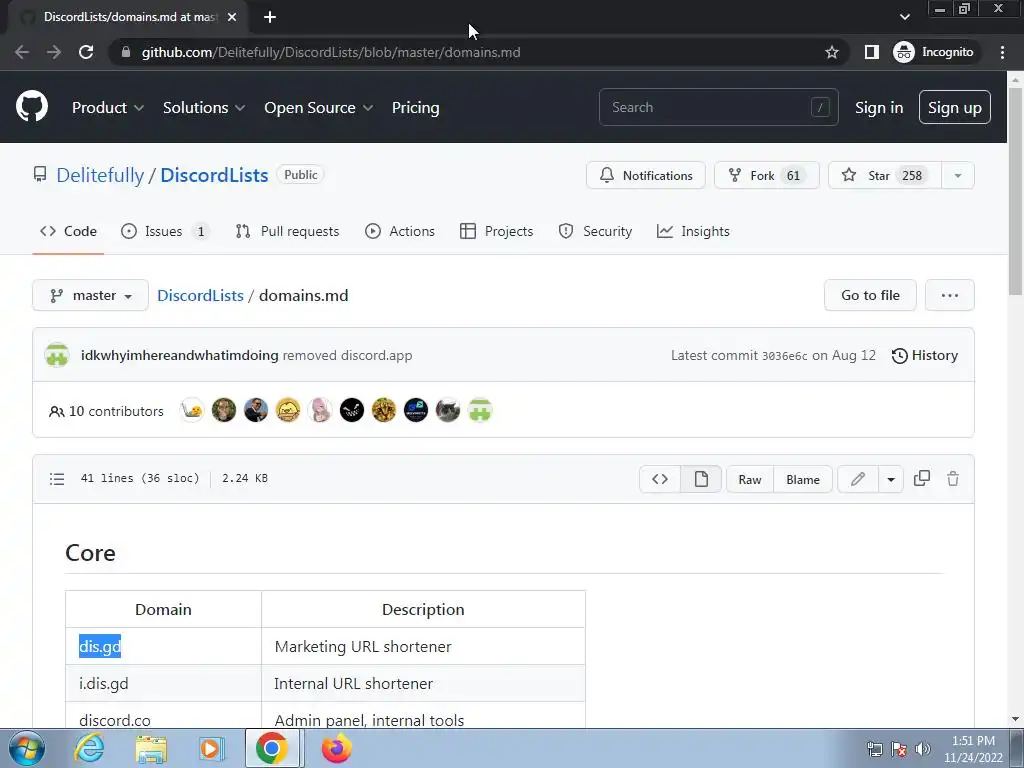Launch Firefox from taskbar
1024x768 pixels.
point(336,748)
